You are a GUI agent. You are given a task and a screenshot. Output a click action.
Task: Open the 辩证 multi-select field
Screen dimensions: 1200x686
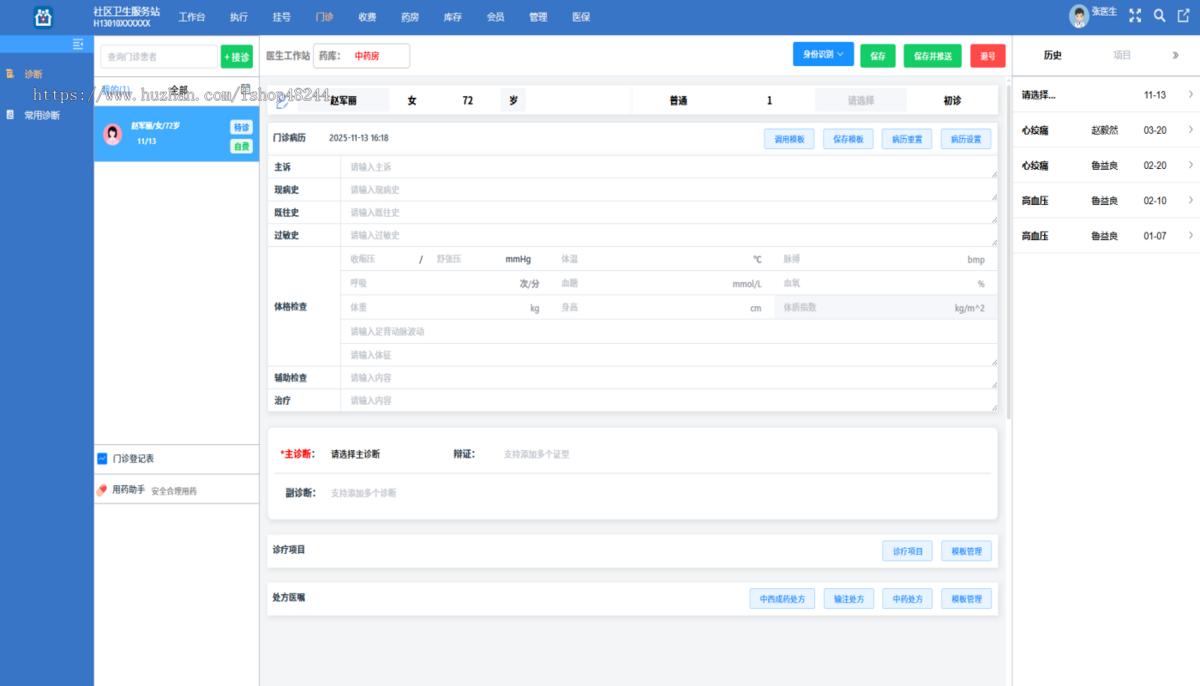[x=740, y=454]
